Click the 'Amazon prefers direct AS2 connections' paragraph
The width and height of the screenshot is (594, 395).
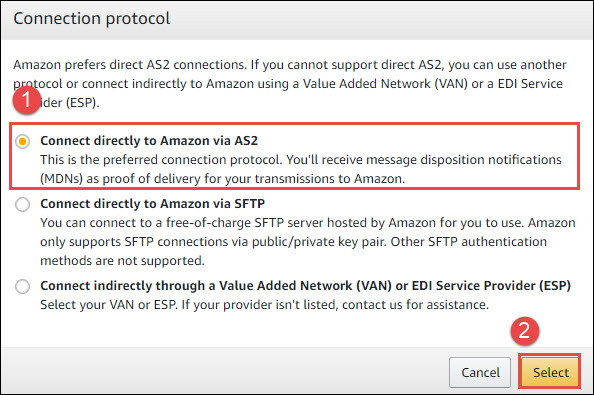tap(290, 83)
